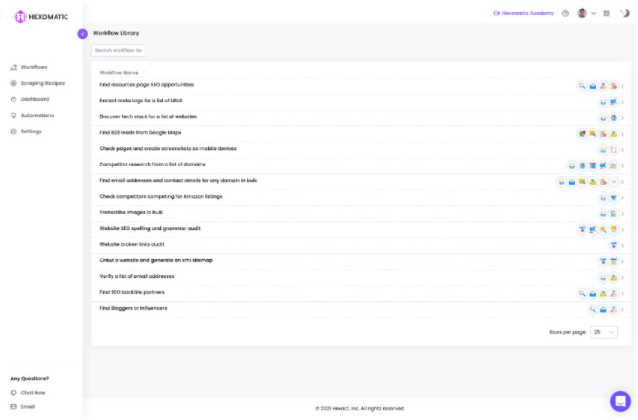
Task: Click the Hexomatic logo
Action: [41, 17]
